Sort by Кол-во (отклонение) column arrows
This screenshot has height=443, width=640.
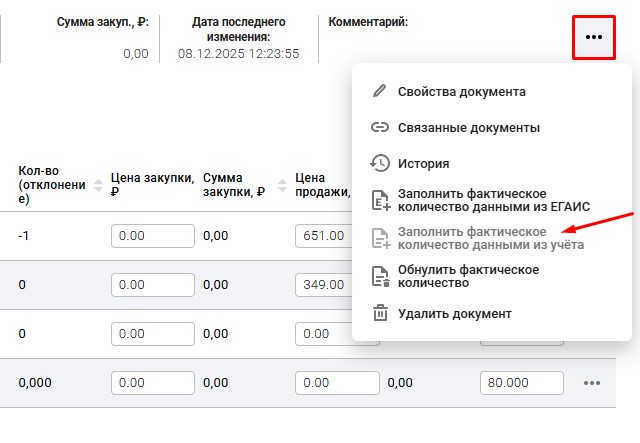(x=98, y=185)
